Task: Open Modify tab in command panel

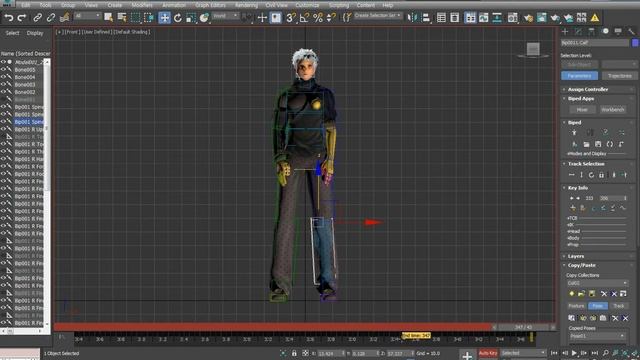Action: click(x=578, y=31)
